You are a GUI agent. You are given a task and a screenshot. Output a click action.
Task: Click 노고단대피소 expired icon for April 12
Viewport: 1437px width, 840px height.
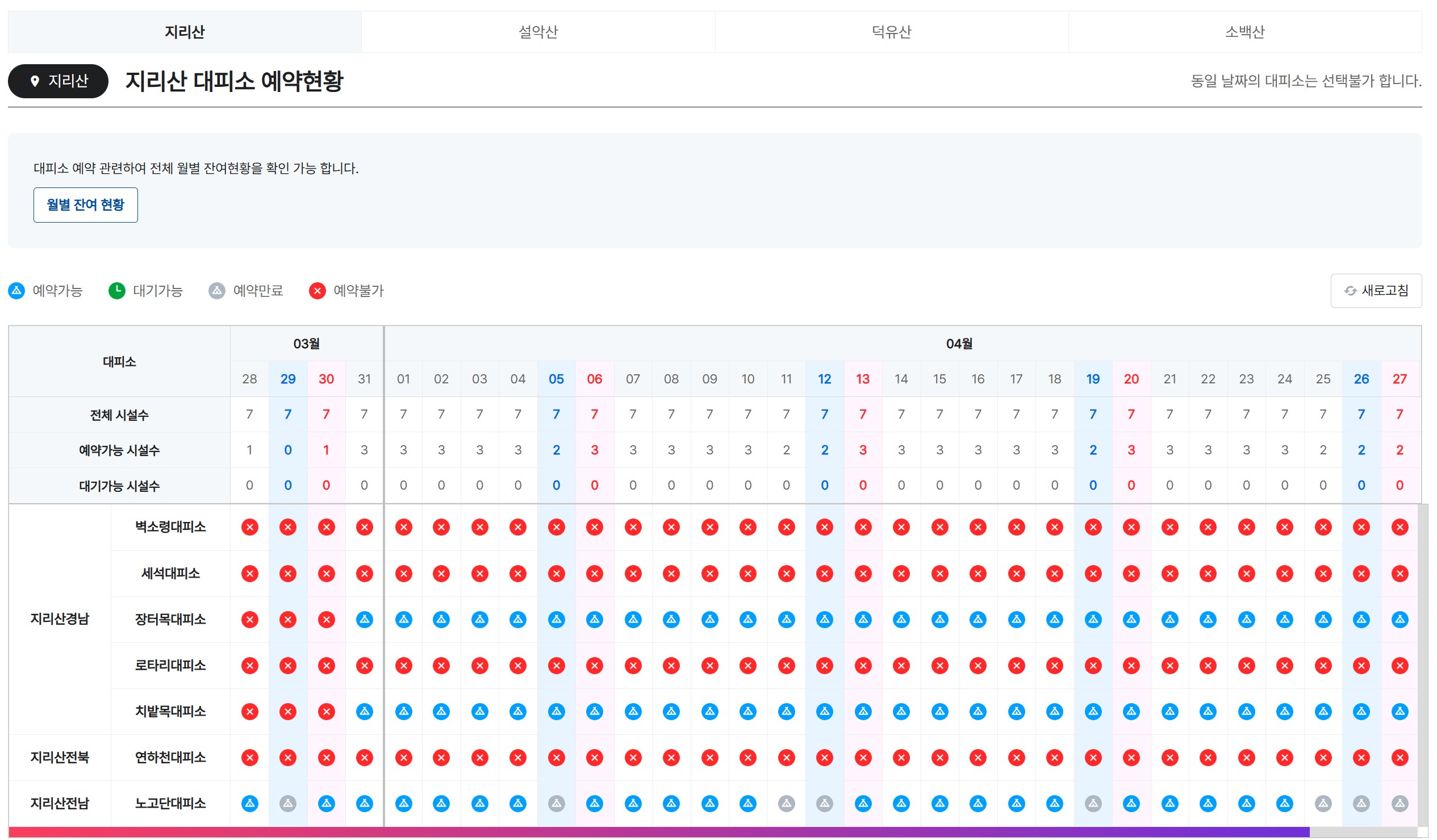[x=825, y=804]
